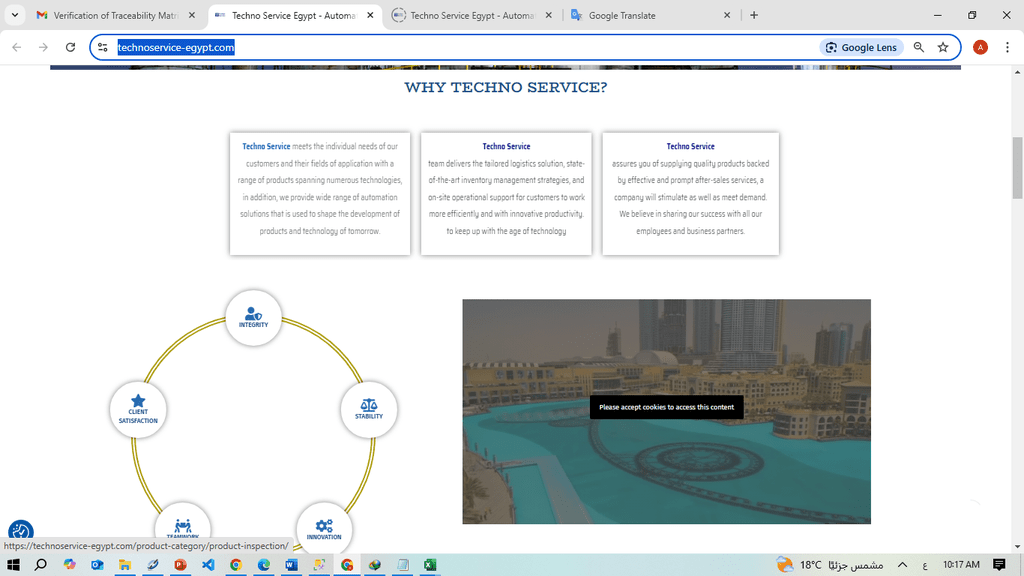Click the Google Lens button
This screenshot has height=576, width=1024.
pos(861,47)
